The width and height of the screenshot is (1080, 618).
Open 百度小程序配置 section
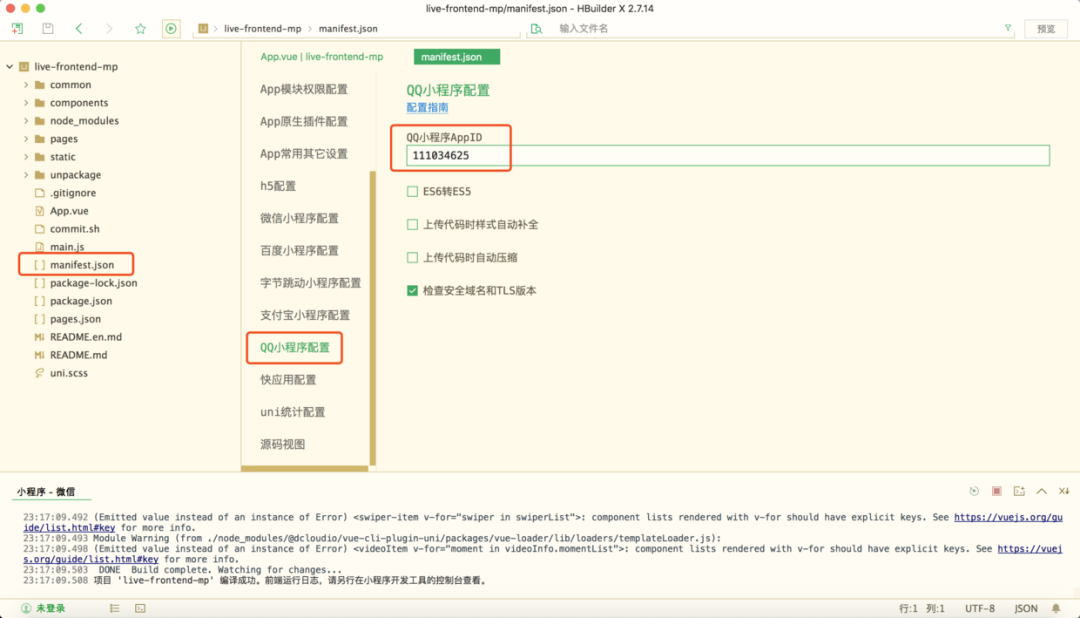point(300,251)
